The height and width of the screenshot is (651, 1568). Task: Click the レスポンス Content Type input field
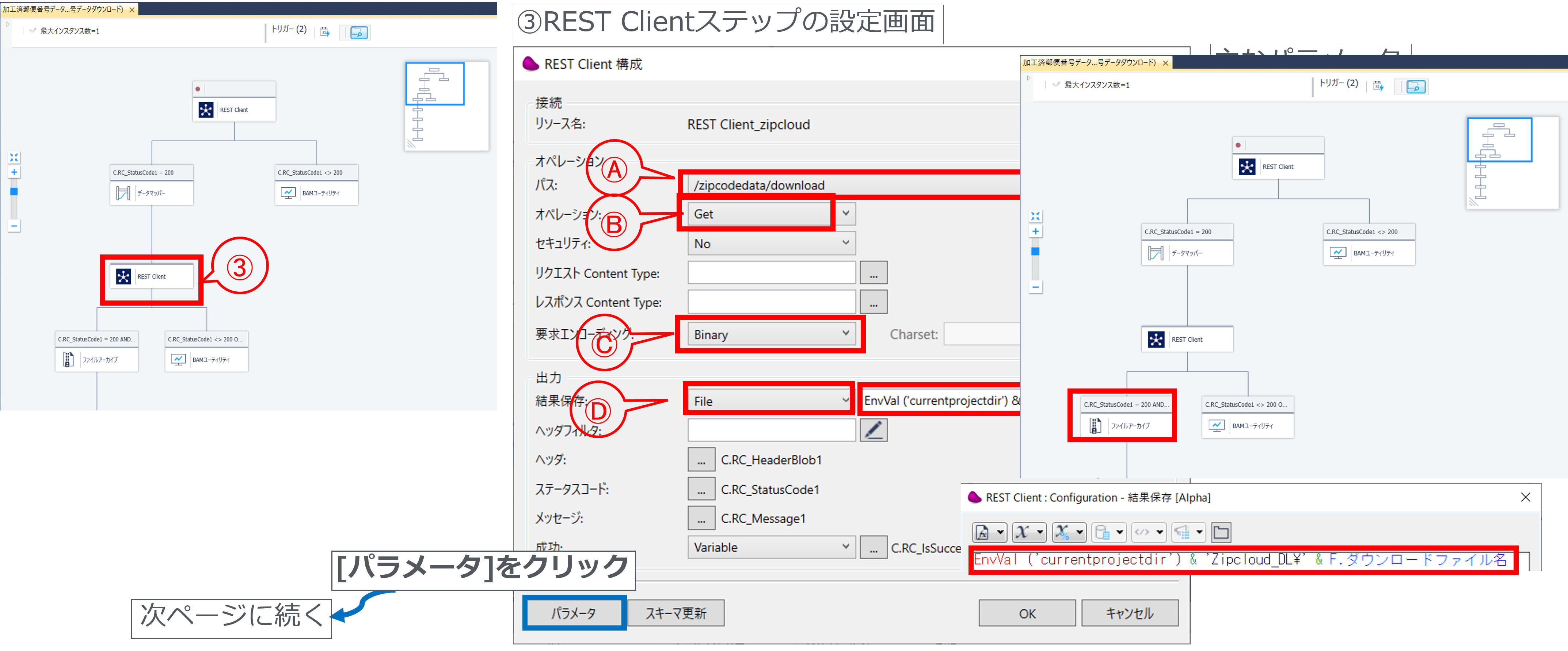point(772,302)
